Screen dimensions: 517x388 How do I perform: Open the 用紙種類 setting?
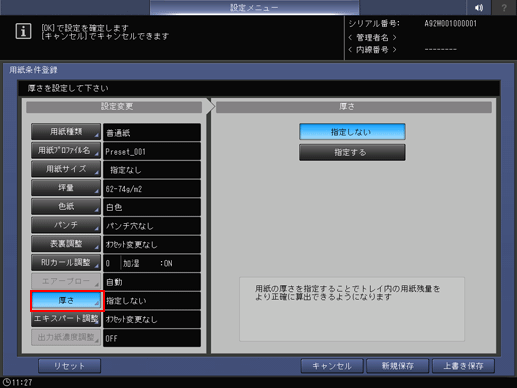click(66, 132)
